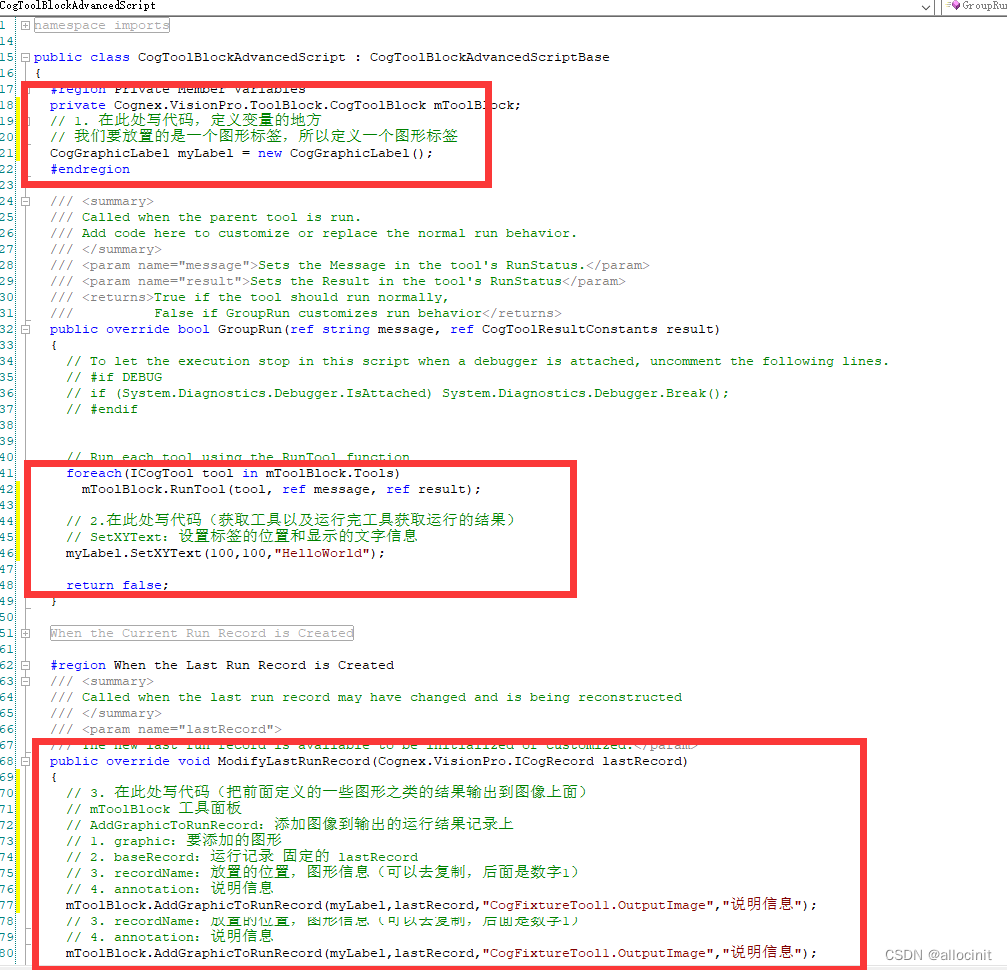Click the 'Add code here to customize' comment line
The image size is (1007, 970).
pyautogui.click(x=313, y=233)
